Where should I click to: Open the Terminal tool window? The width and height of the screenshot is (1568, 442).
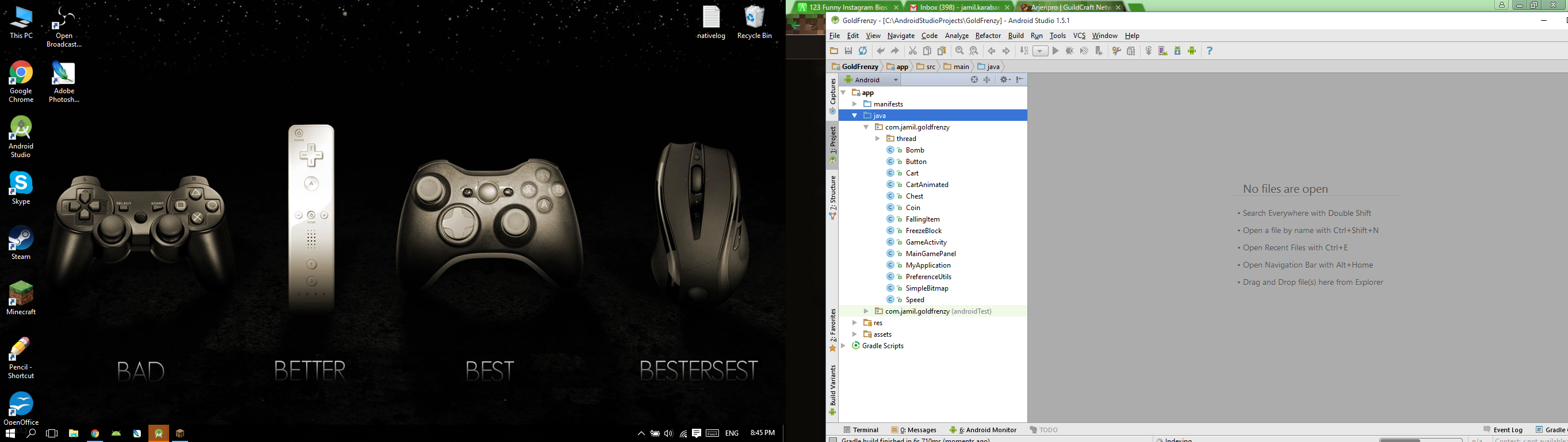pyautogui.click(x=861, y=430)
